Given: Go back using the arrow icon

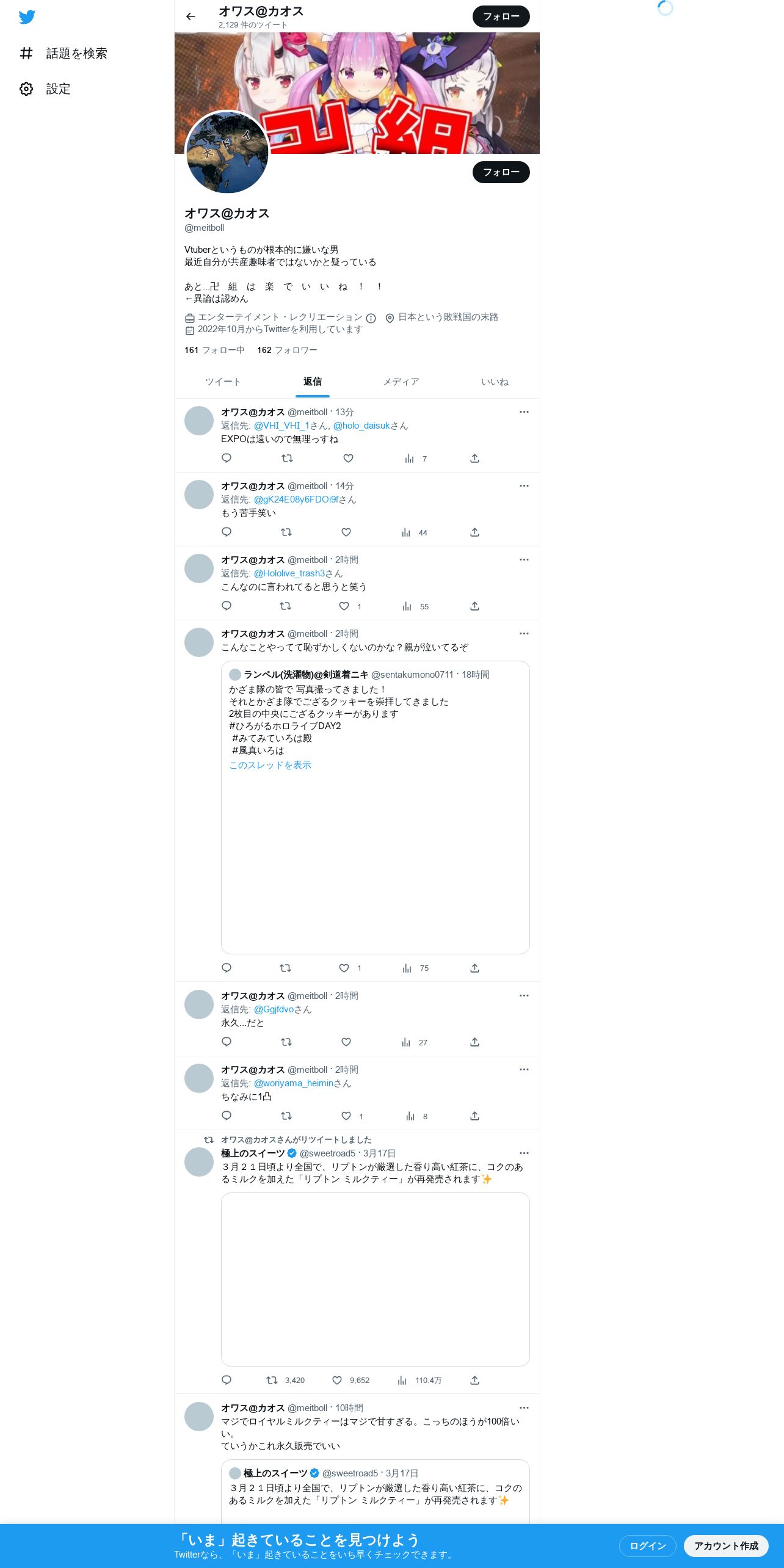Looking at the screenshot, I should pos(191,16).
